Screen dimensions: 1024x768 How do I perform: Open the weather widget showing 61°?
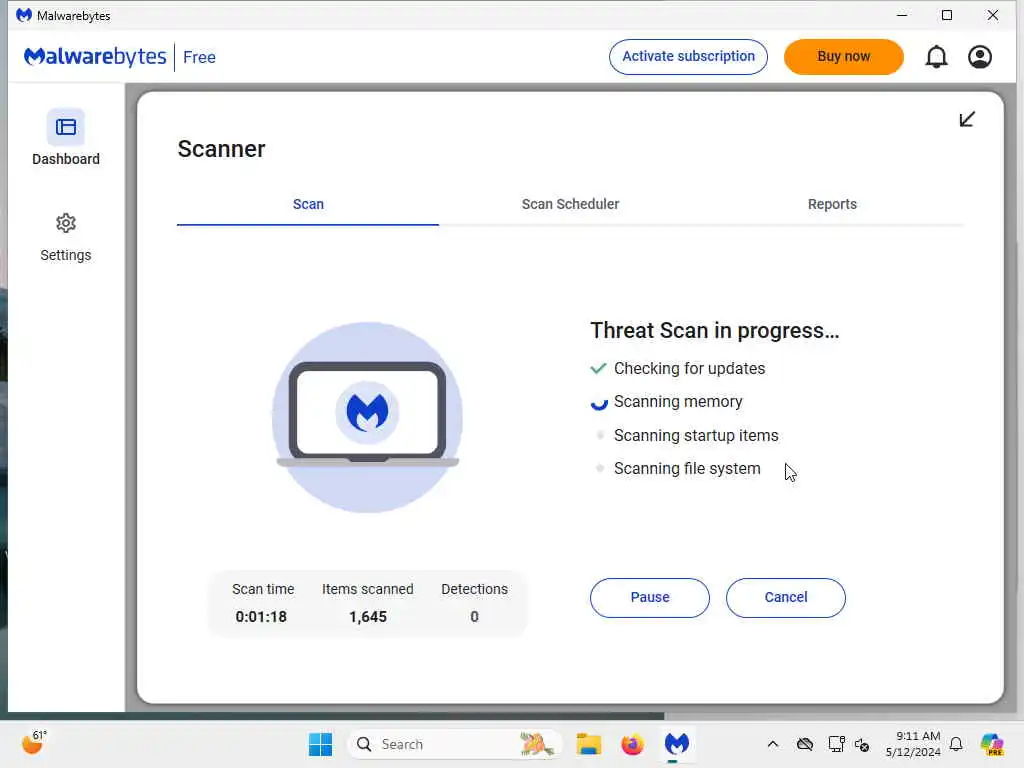point(34,743)
